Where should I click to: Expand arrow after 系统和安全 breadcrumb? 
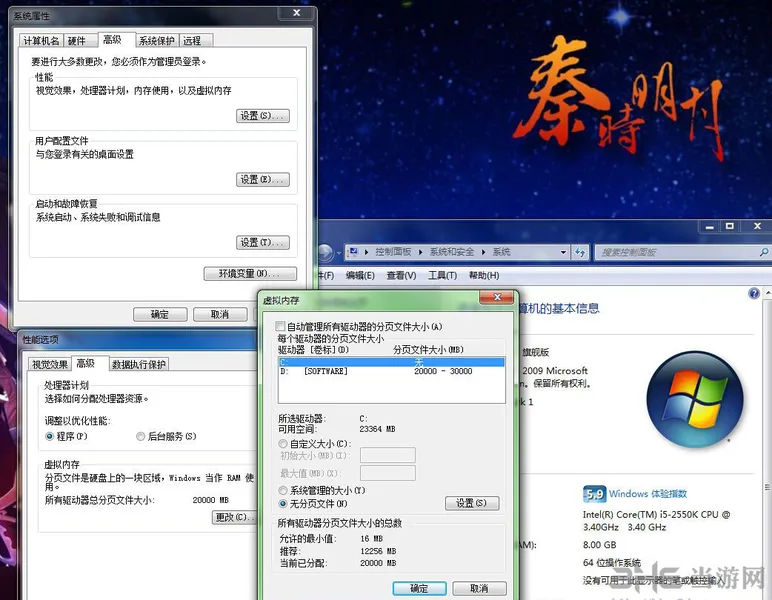point(483,252)
